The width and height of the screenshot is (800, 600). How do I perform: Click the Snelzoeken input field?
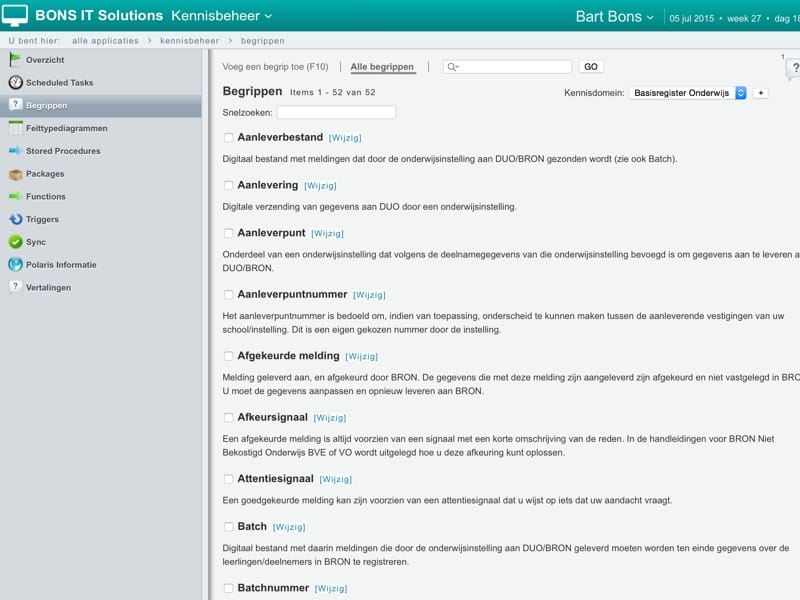pos(336,112)
